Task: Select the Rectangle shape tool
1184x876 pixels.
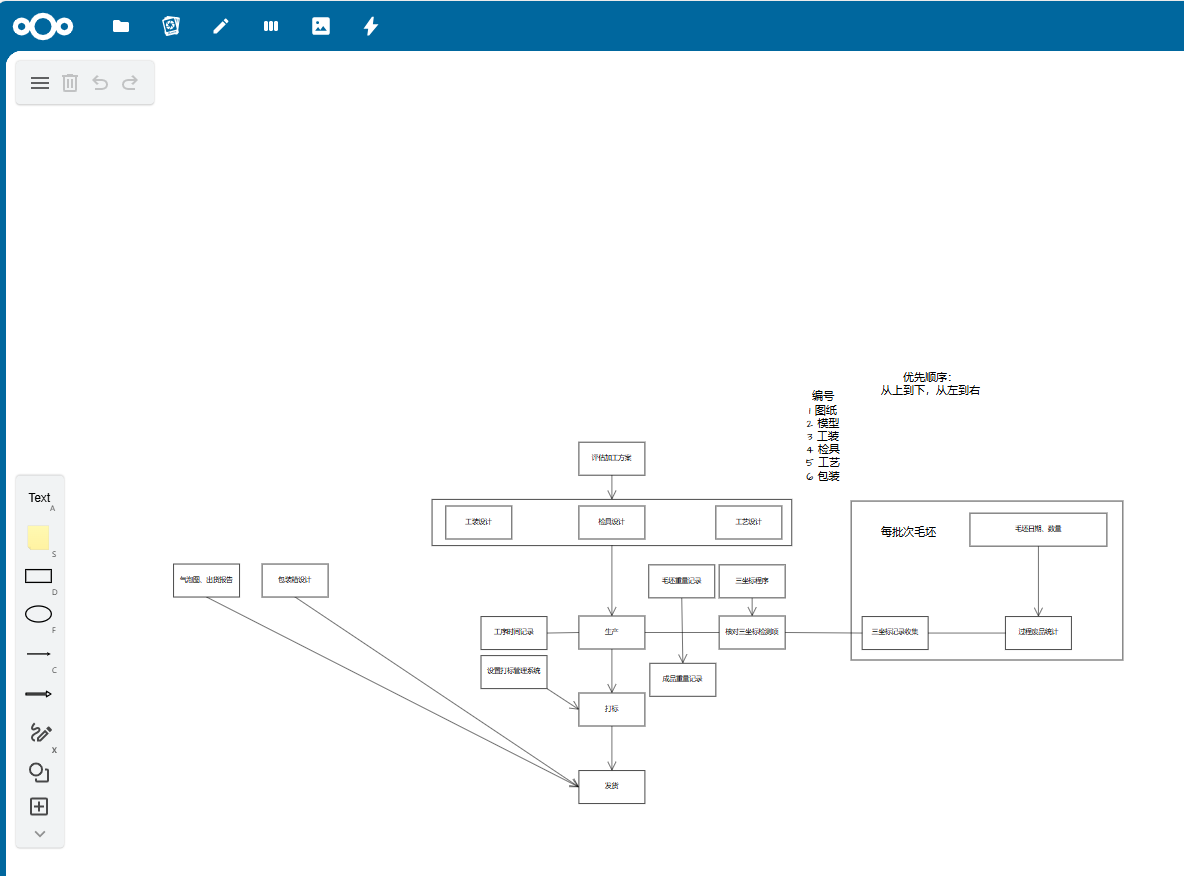Action: pyautogui.click(x=38, y=576)
